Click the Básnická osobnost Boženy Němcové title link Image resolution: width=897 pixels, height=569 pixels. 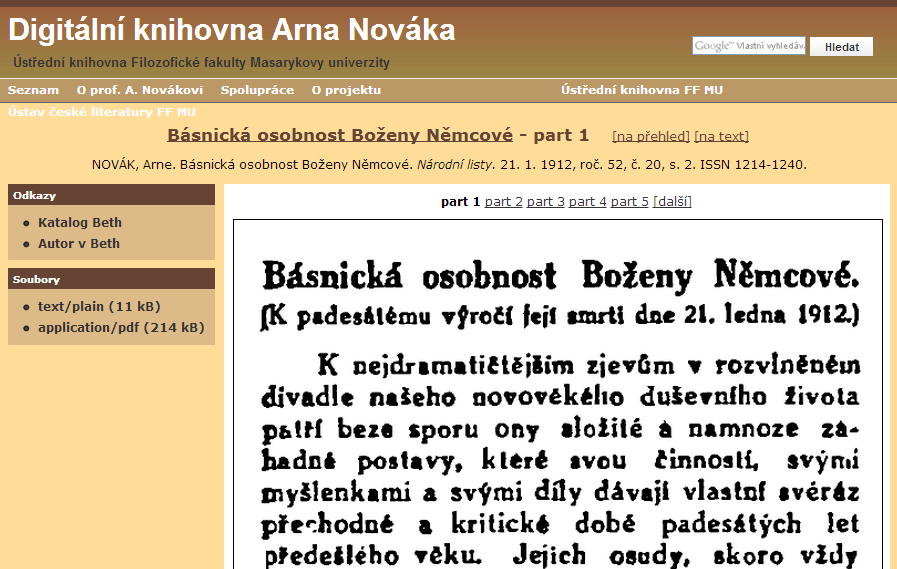coord(340,135)
